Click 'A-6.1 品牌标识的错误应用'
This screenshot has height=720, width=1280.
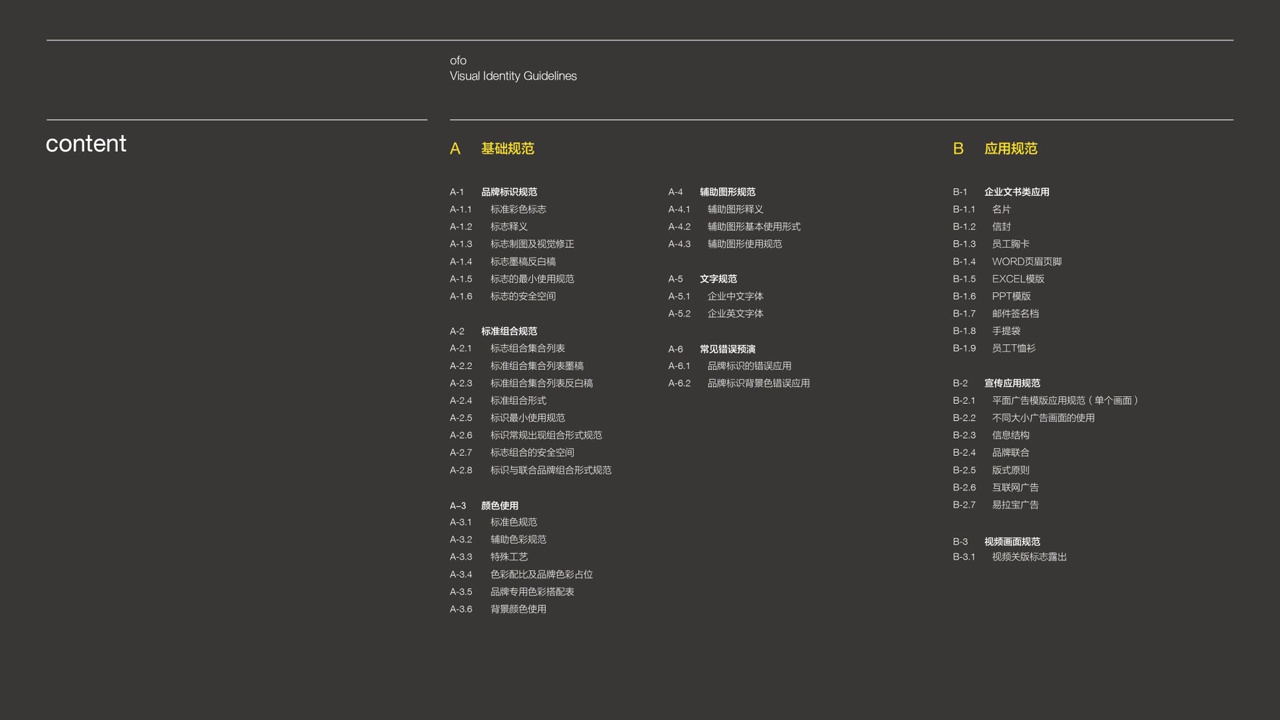730,366
